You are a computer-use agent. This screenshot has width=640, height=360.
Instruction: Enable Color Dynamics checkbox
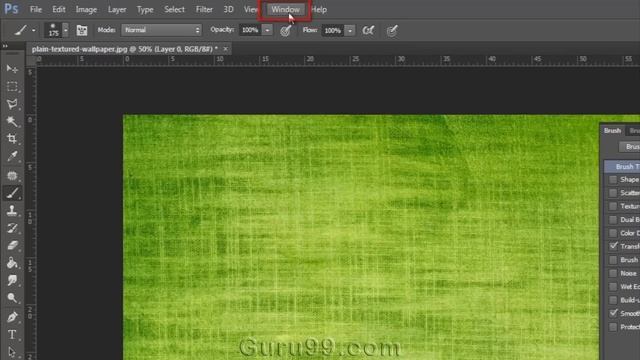(x=613, y=233)
